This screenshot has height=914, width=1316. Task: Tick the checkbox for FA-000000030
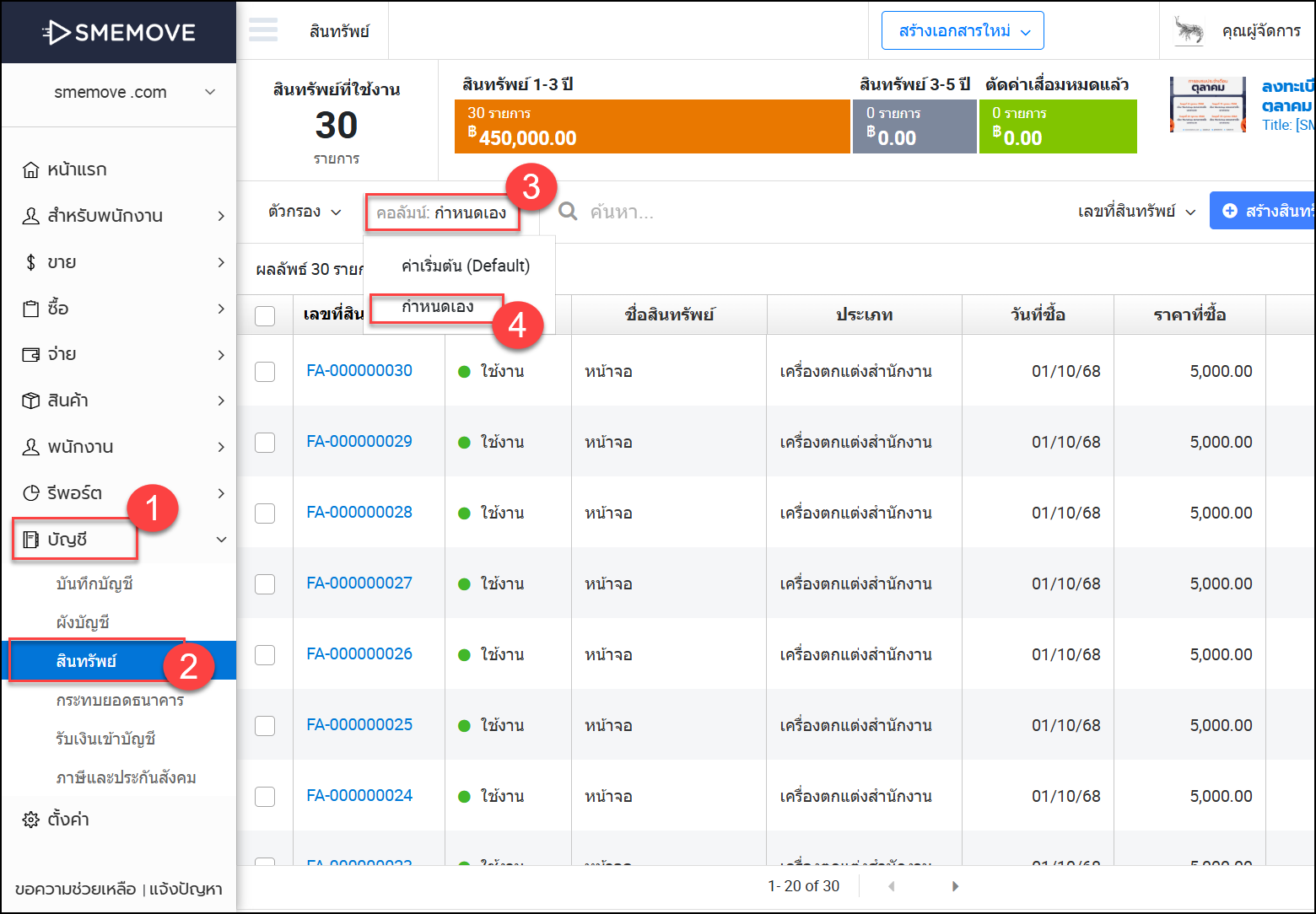(265, 372)
